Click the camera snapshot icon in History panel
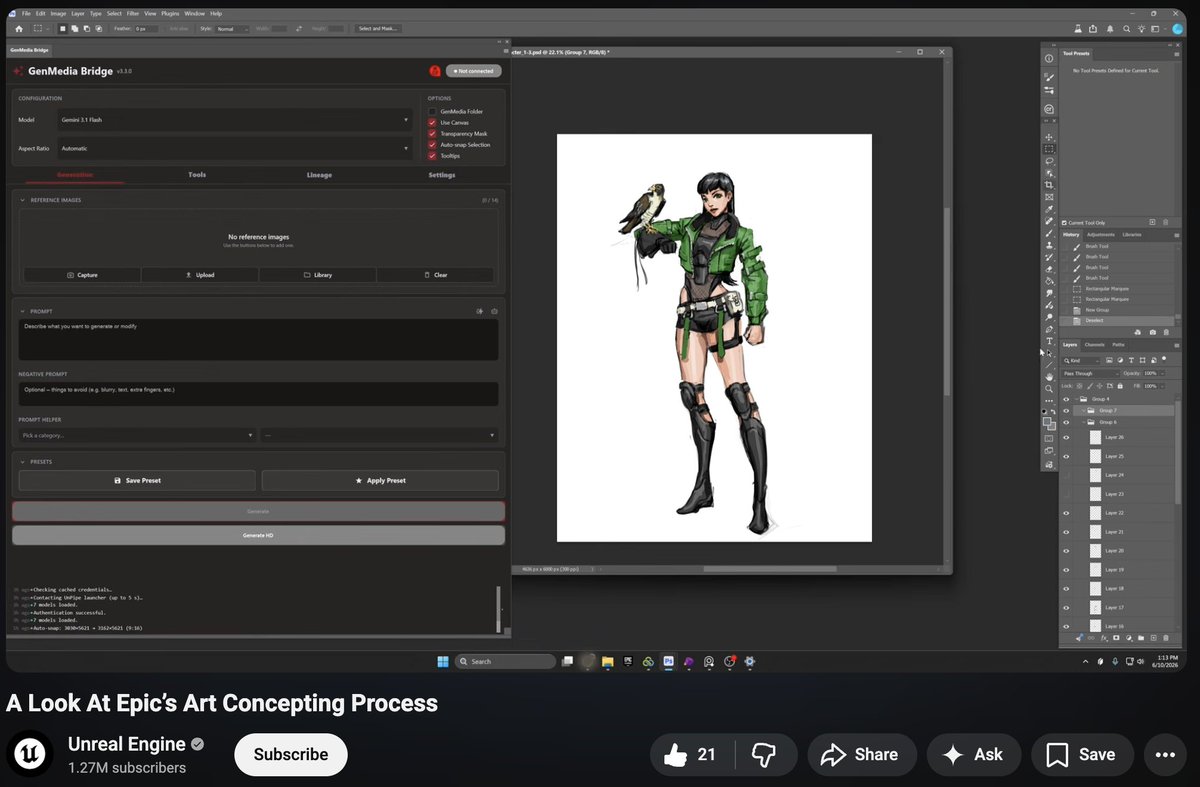The width and height of the screenshot is (1200, 787). tap(1152, 332)
